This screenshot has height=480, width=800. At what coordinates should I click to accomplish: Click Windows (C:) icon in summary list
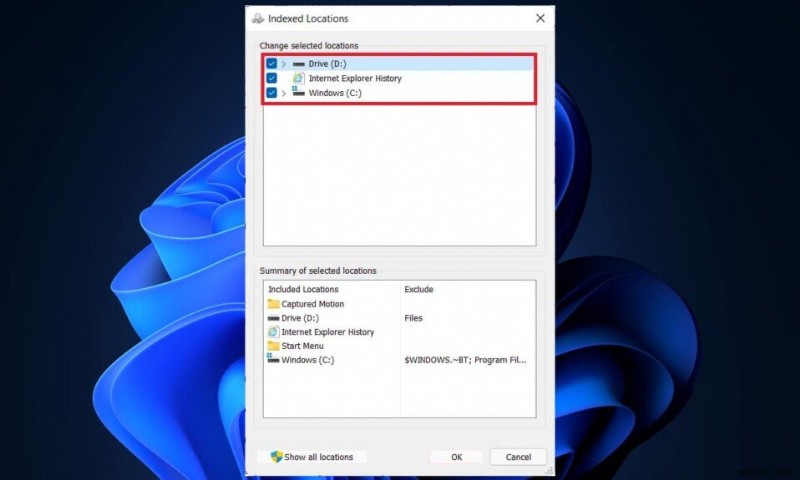[273, 359]
